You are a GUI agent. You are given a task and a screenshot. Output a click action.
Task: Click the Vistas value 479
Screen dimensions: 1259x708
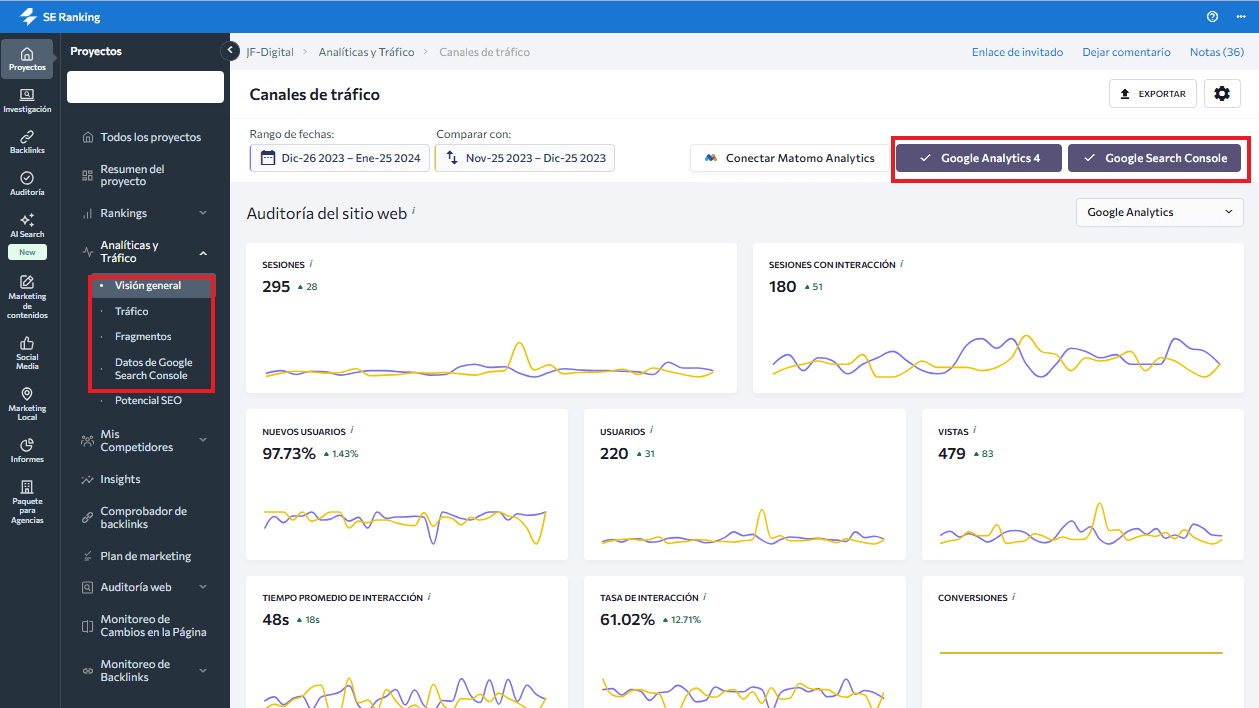pyautogui.click(x=952, y=454)
